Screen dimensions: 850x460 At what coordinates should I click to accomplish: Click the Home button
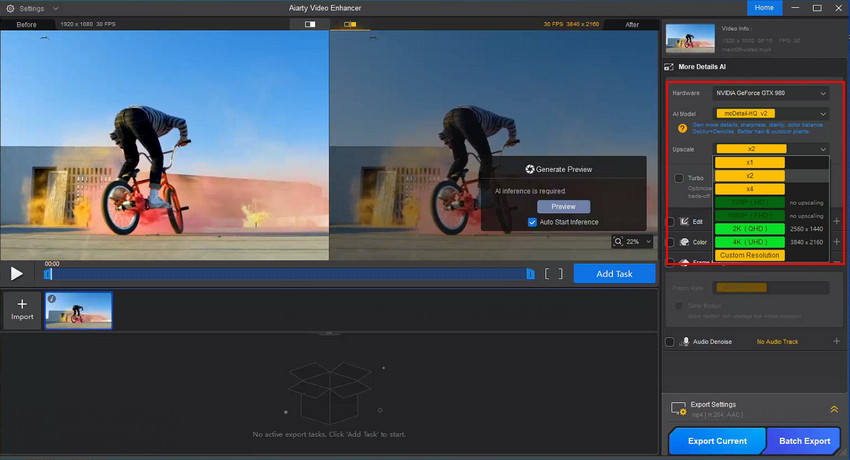(x=764, y=8)
